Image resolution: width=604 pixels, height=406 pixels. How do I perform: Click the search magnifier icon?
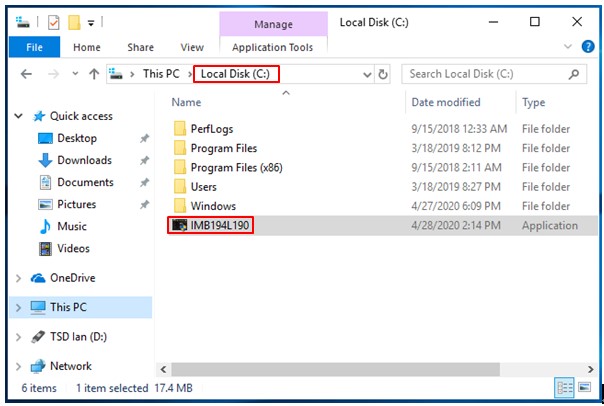coord(574,74)
